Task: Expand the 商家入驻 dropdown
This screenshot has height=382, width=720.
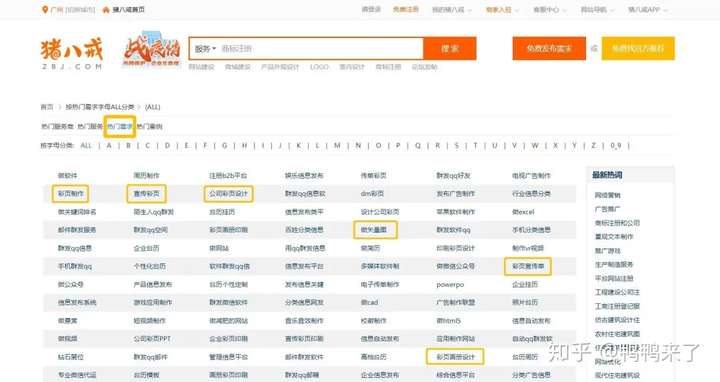Action: (x=502, y=10)
